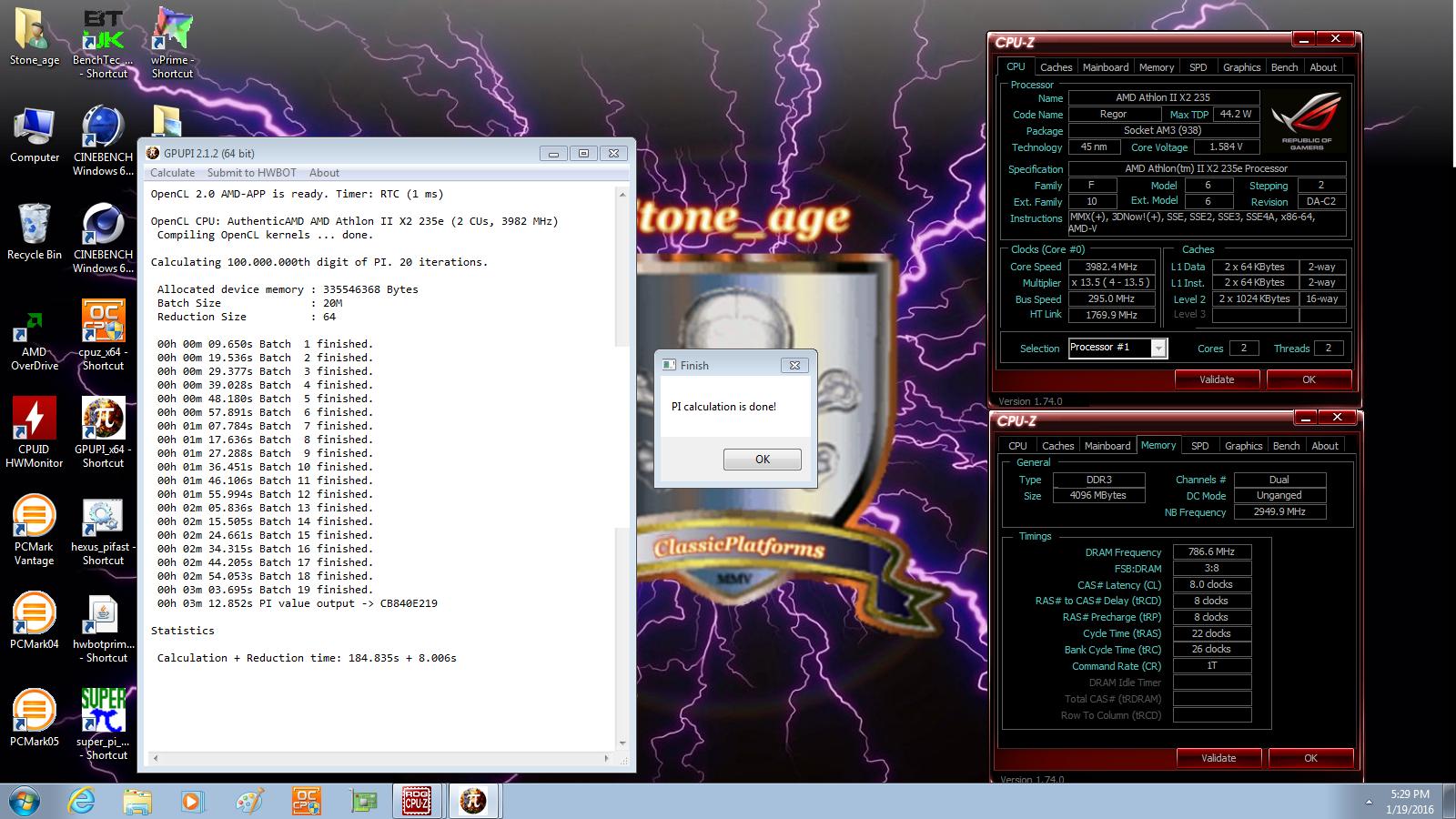Launch the upper CINEBENCH Windows 6 shortcut
The width and height of the screenshot is (1456, 819).
pyautogui.click(x=103, y=141)
